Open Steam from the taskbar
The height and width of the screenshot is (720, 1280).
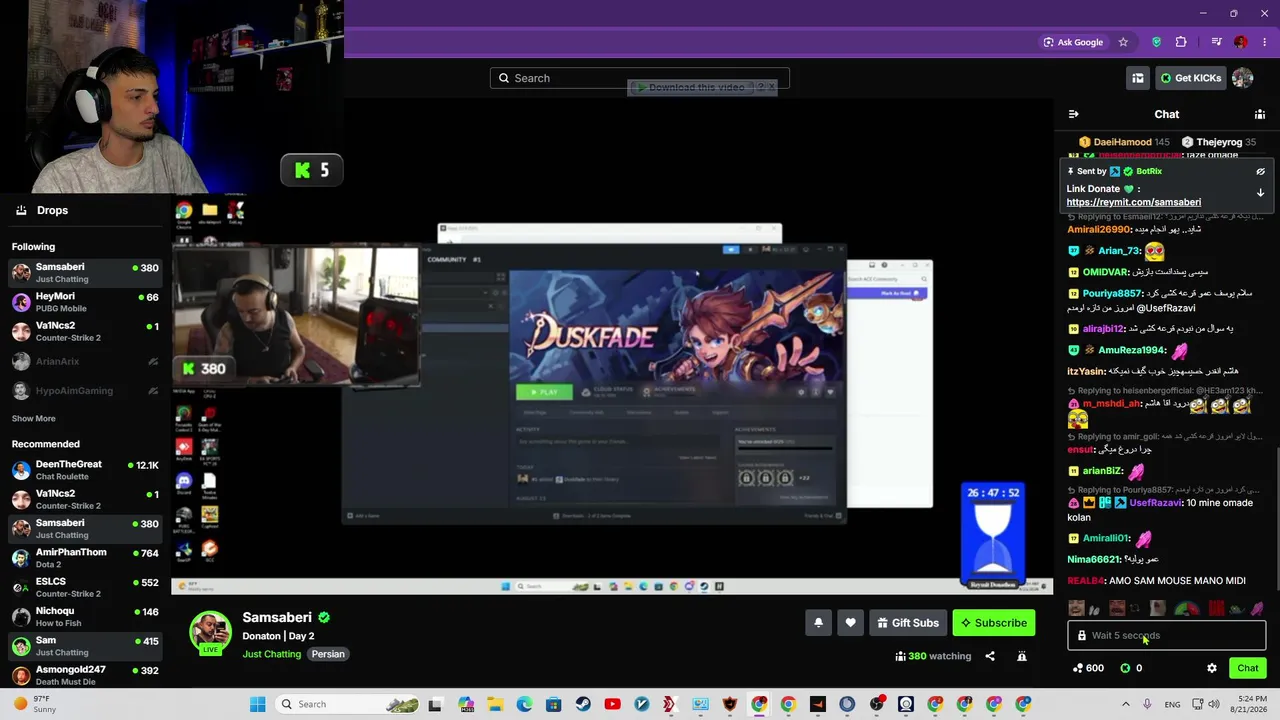tap(583, 704)
